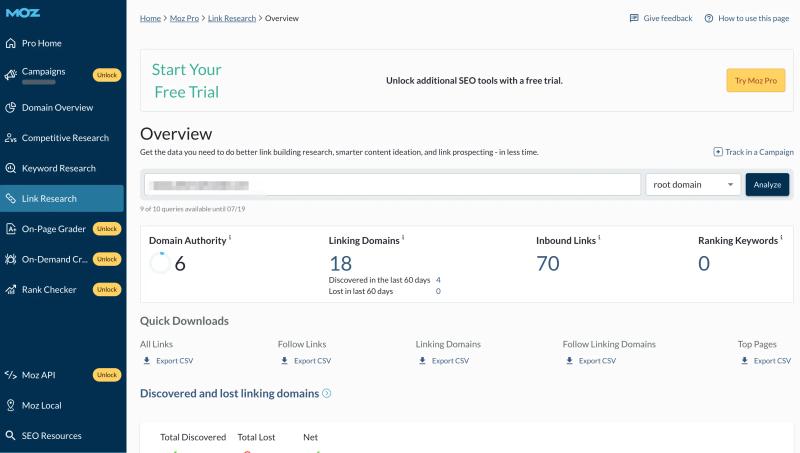Click the Unlock badge next to Campaigns
The width and height of the screenshot is (800, 453).
(107, 75)
